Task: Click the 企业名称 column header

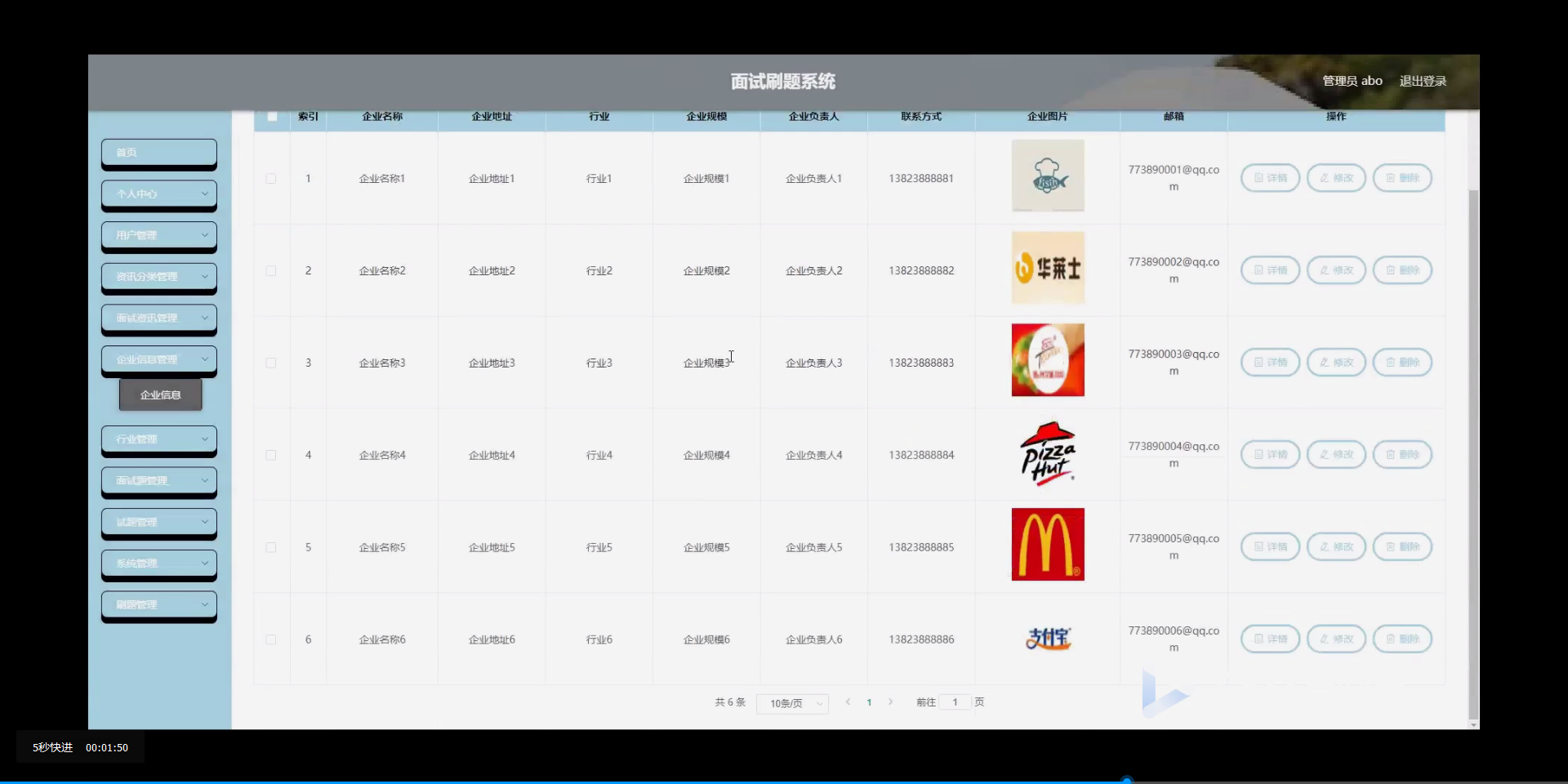Action: point(382,117)
